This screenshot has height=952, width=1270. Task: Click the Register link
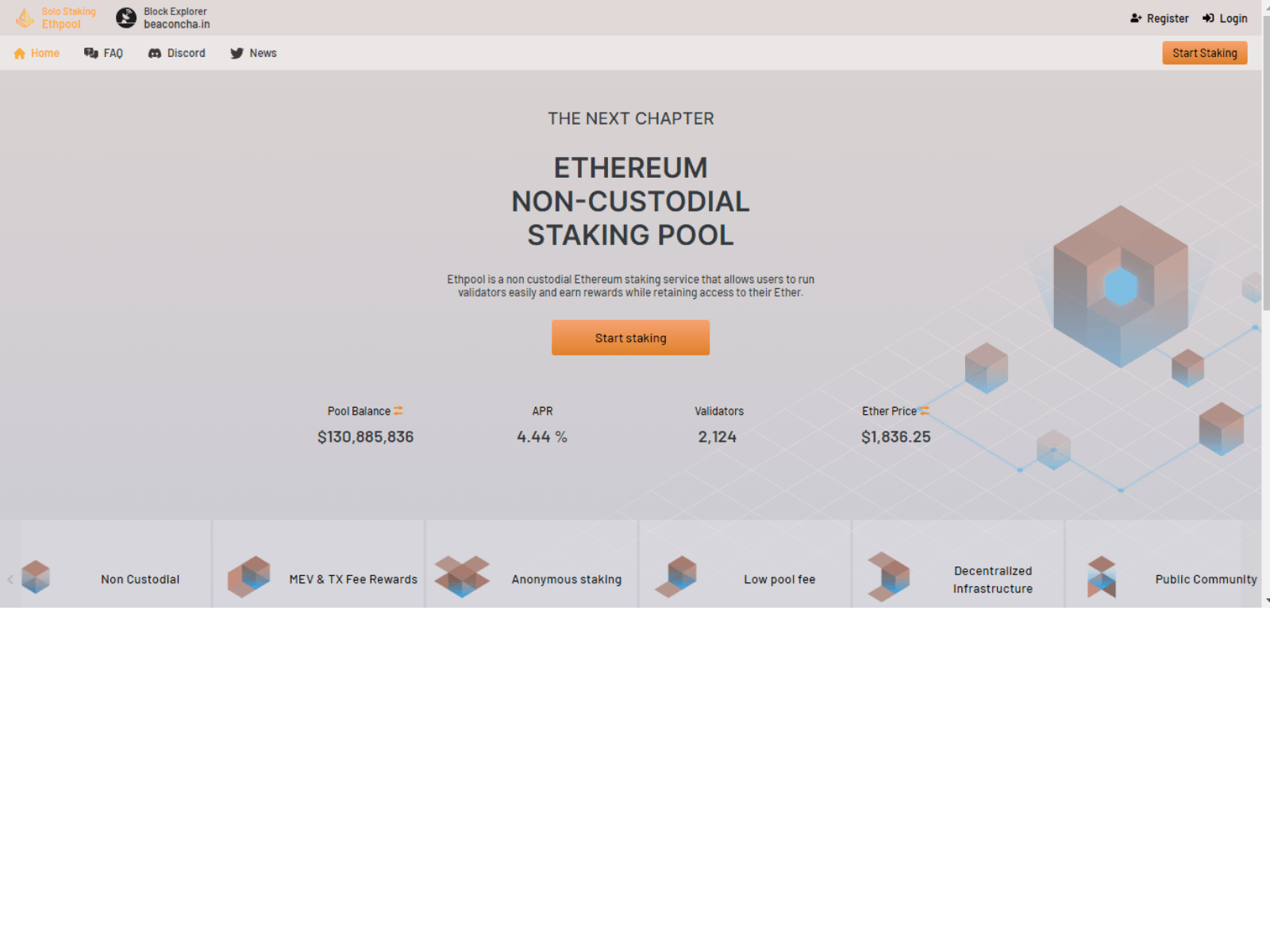(1160, 18)
